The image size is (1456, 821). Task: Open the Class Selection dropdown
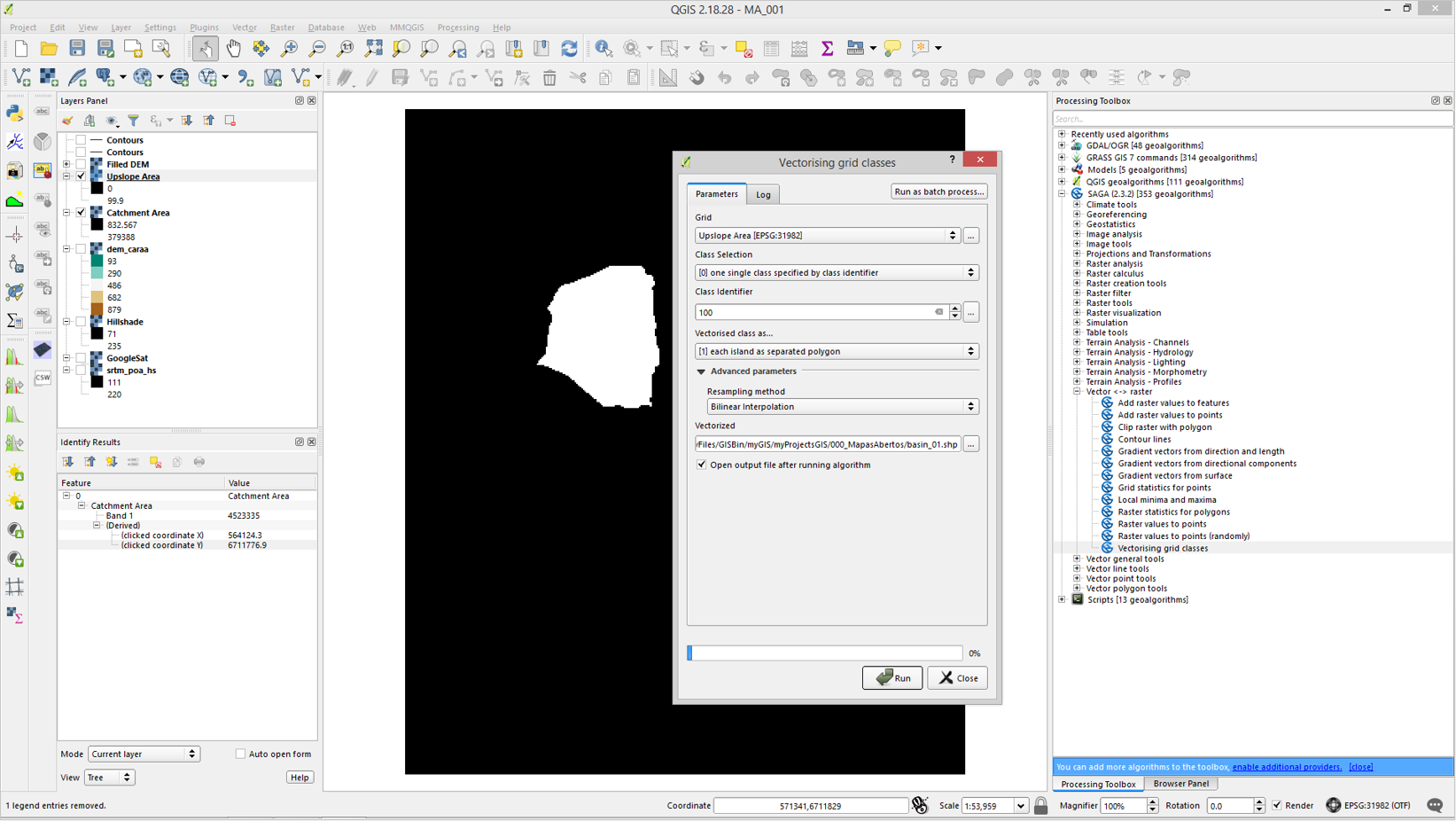[836, 273]
